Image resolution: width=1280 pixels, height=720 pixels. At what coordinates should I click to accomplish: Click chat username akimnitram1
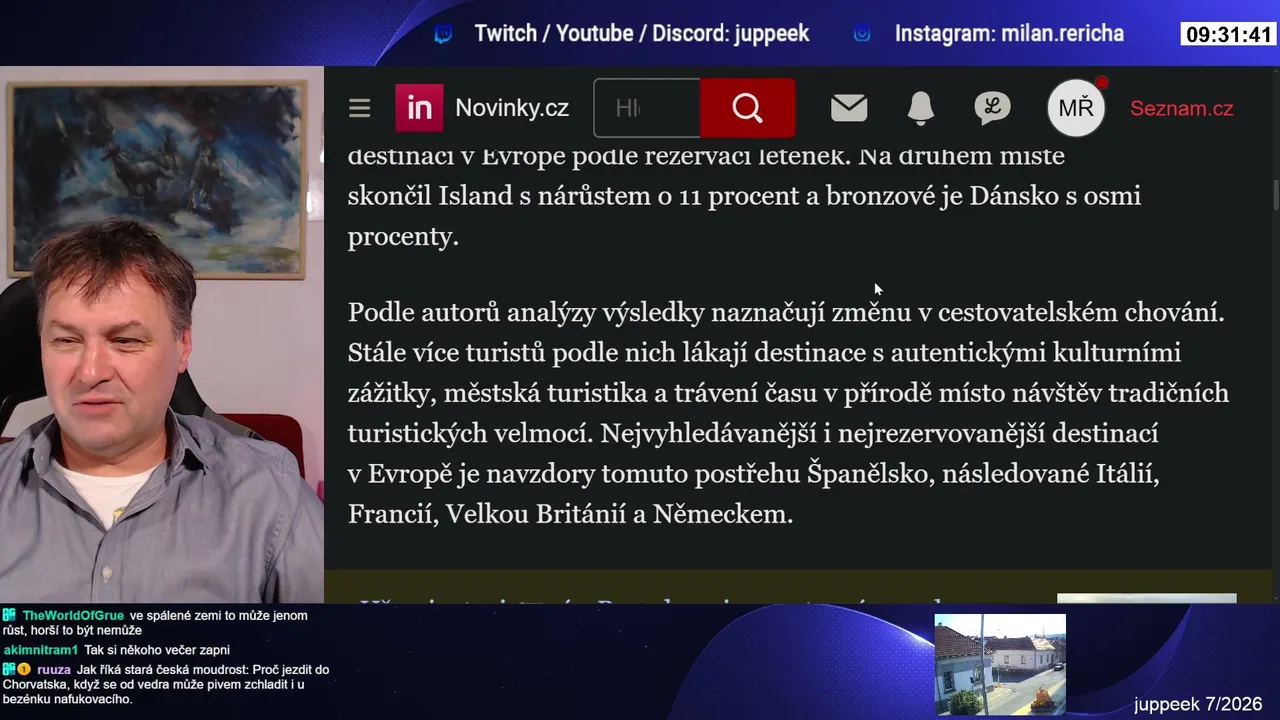pyautogui.click(x=40, y=650)
